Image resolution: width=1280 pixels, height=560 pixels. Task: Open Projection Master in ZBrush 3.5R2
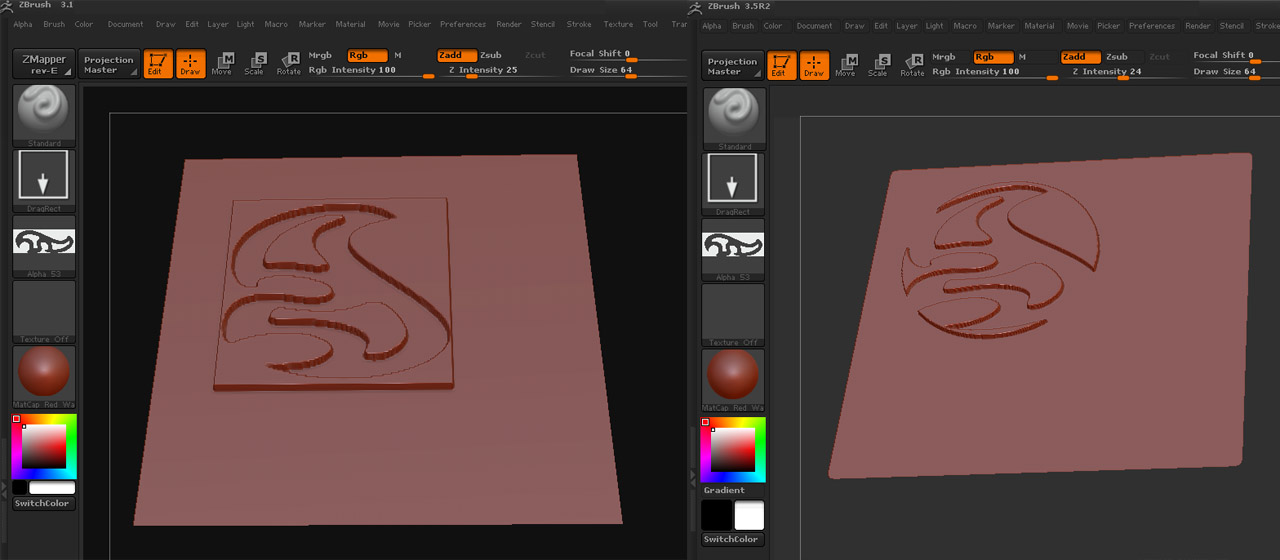[733, 67]
